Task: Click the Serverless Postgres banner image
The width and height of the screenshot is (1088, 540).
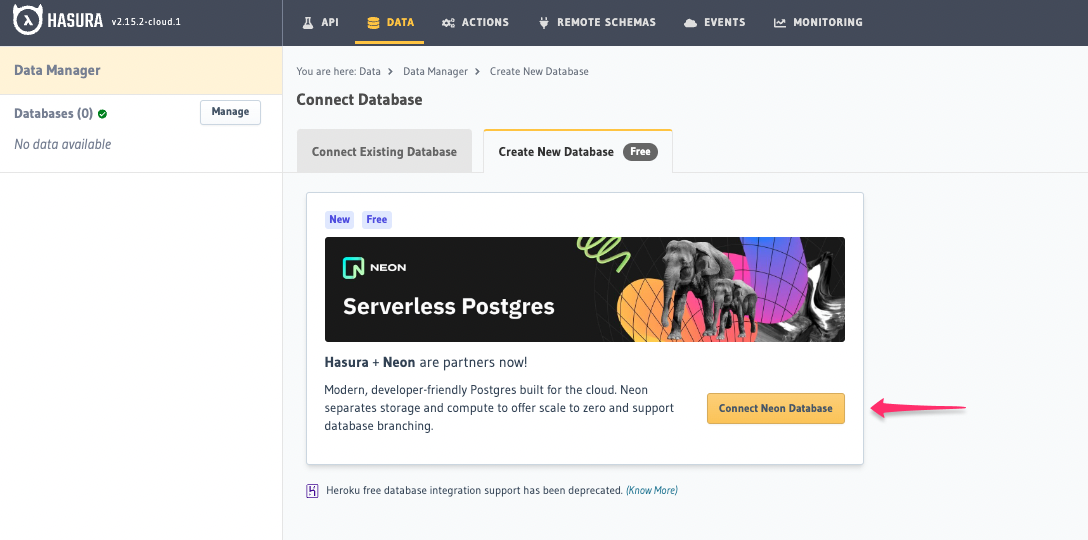Action: click(585, 289)
